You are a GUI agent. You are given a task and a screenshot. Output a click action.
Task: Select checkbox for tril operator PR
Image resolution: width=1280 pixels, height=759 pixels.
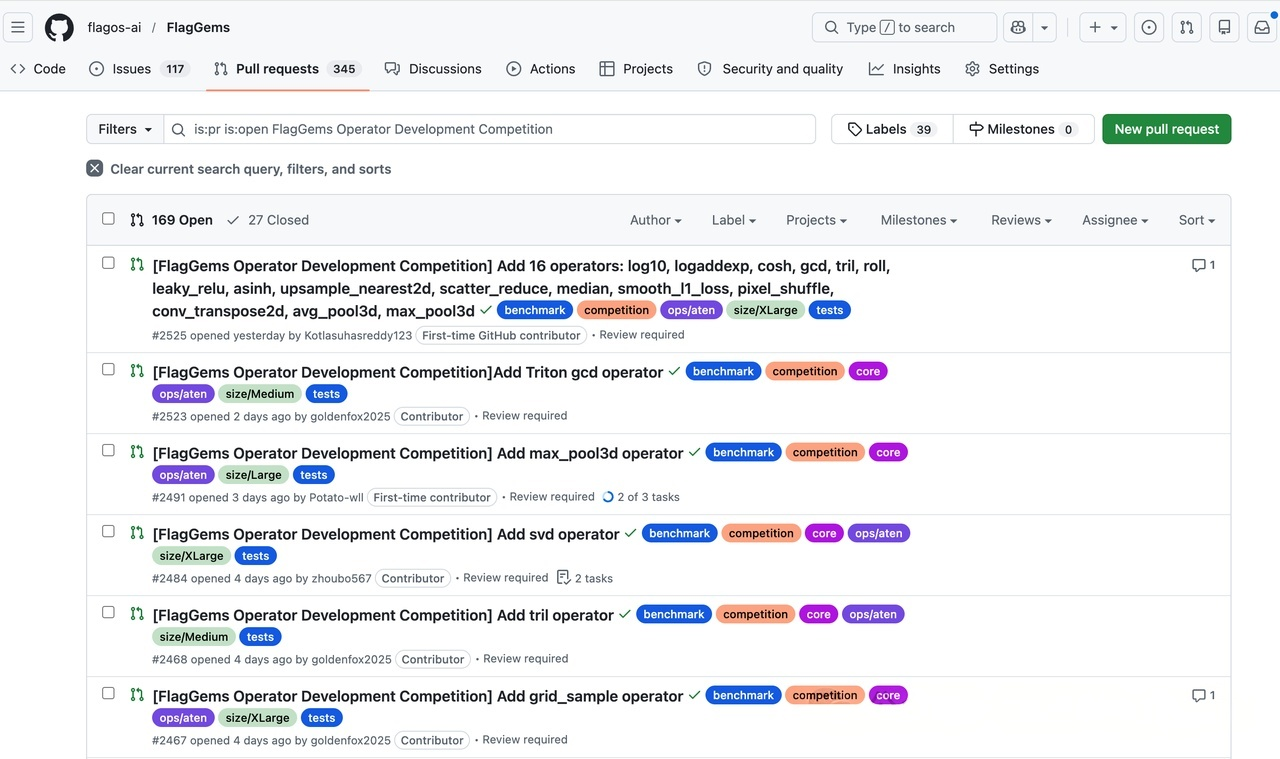click(x=108, y=612)
